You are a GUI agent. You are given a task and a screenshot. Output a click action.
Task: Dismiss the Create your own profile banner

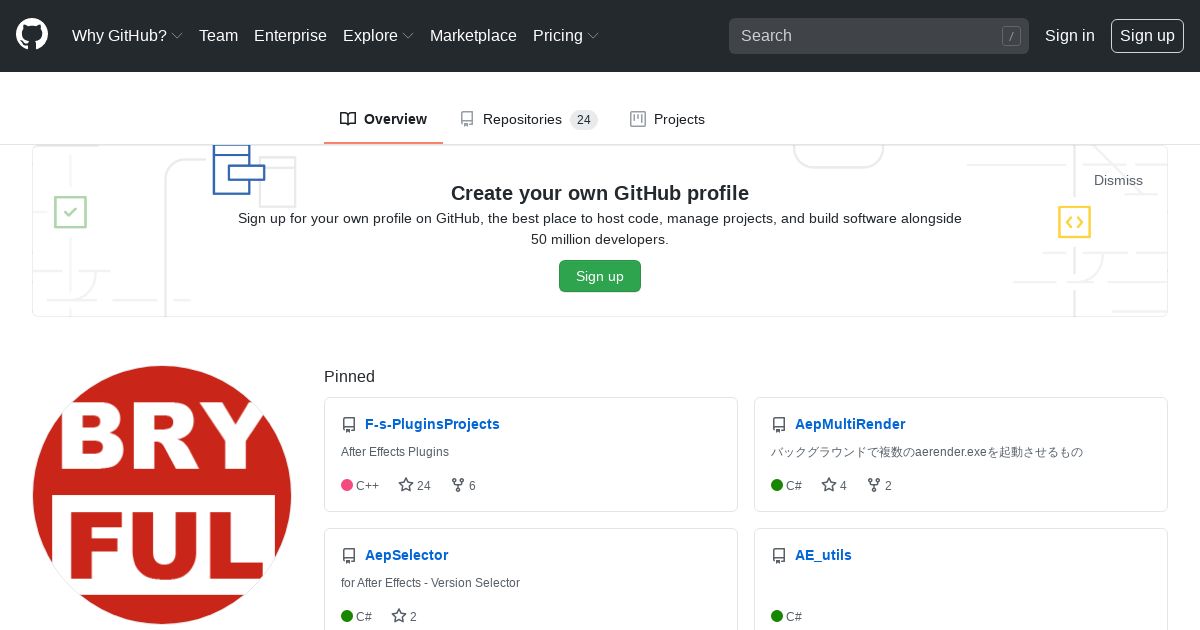(x=1118, y=180)
